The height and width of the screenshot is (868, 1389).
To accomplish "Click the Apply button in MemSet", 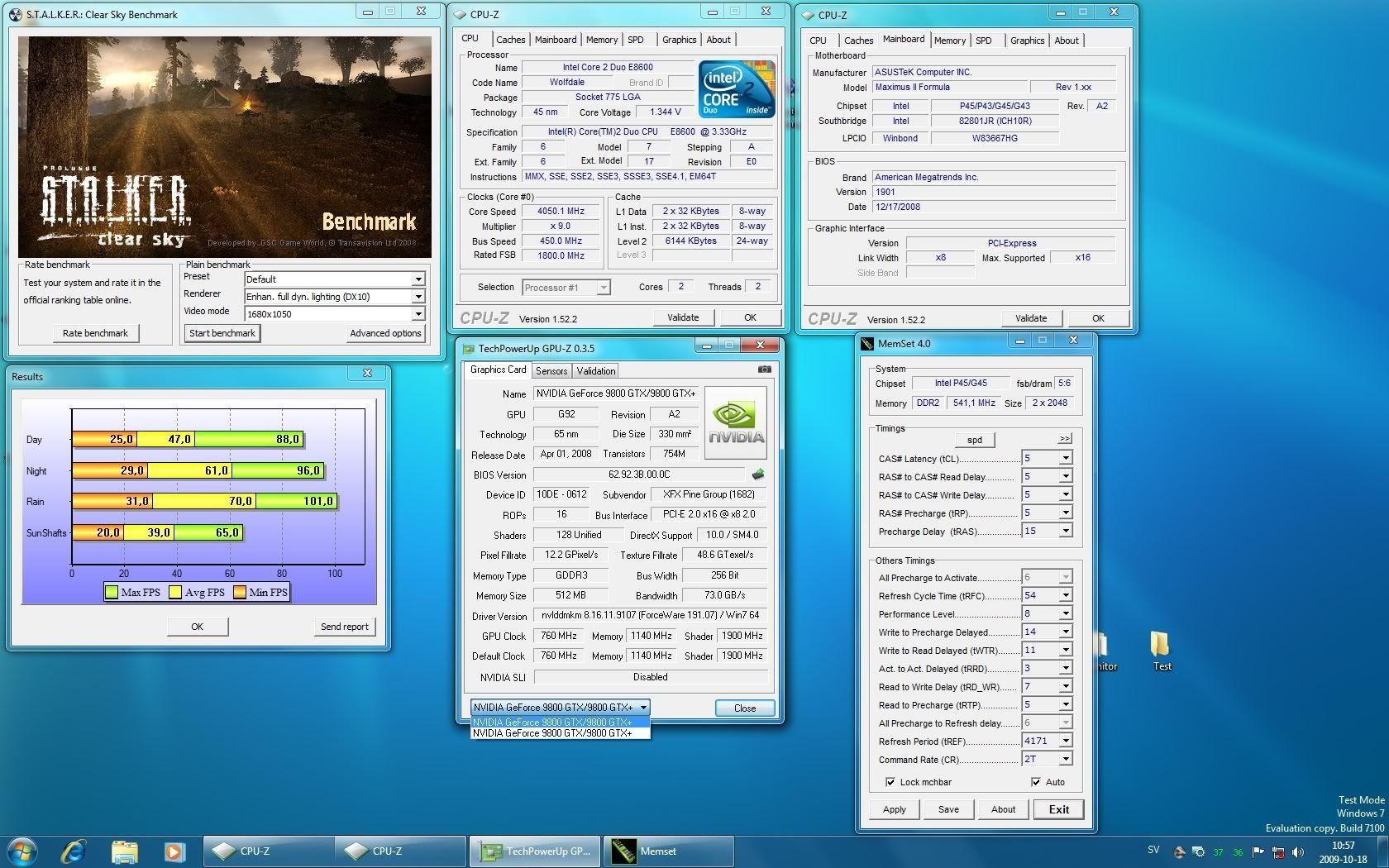I will [x=895, y=809].
